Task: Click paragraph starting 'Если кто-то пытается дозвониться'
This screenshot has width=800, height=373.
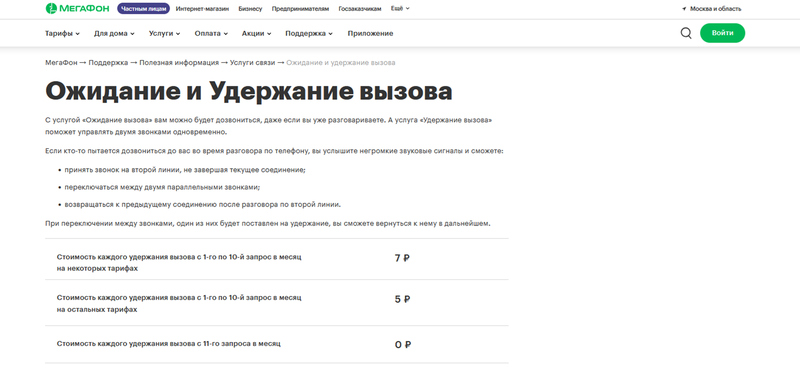Action: tap(274, 152)
